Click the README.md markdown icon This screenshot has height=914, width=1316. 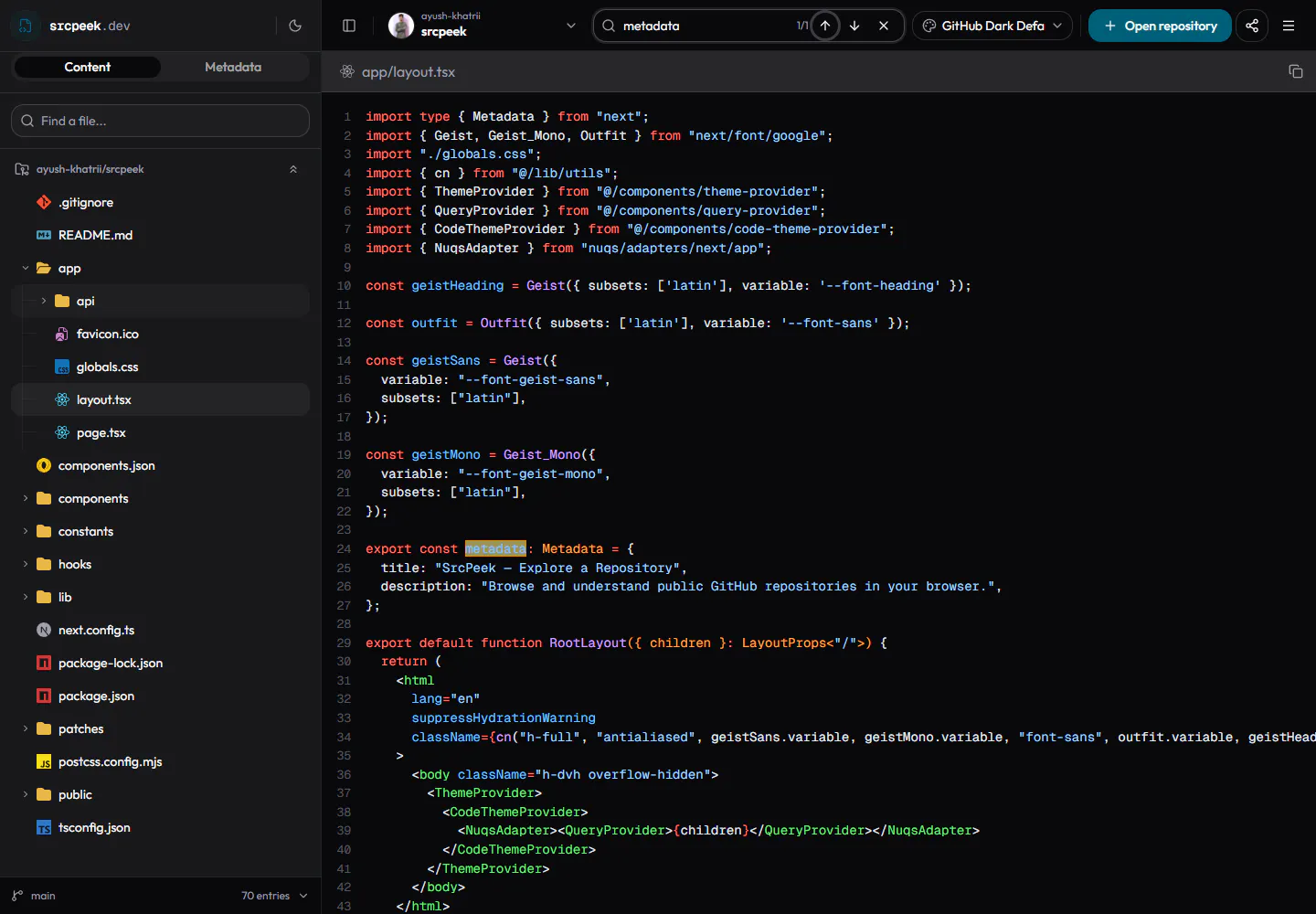[44, 235]
